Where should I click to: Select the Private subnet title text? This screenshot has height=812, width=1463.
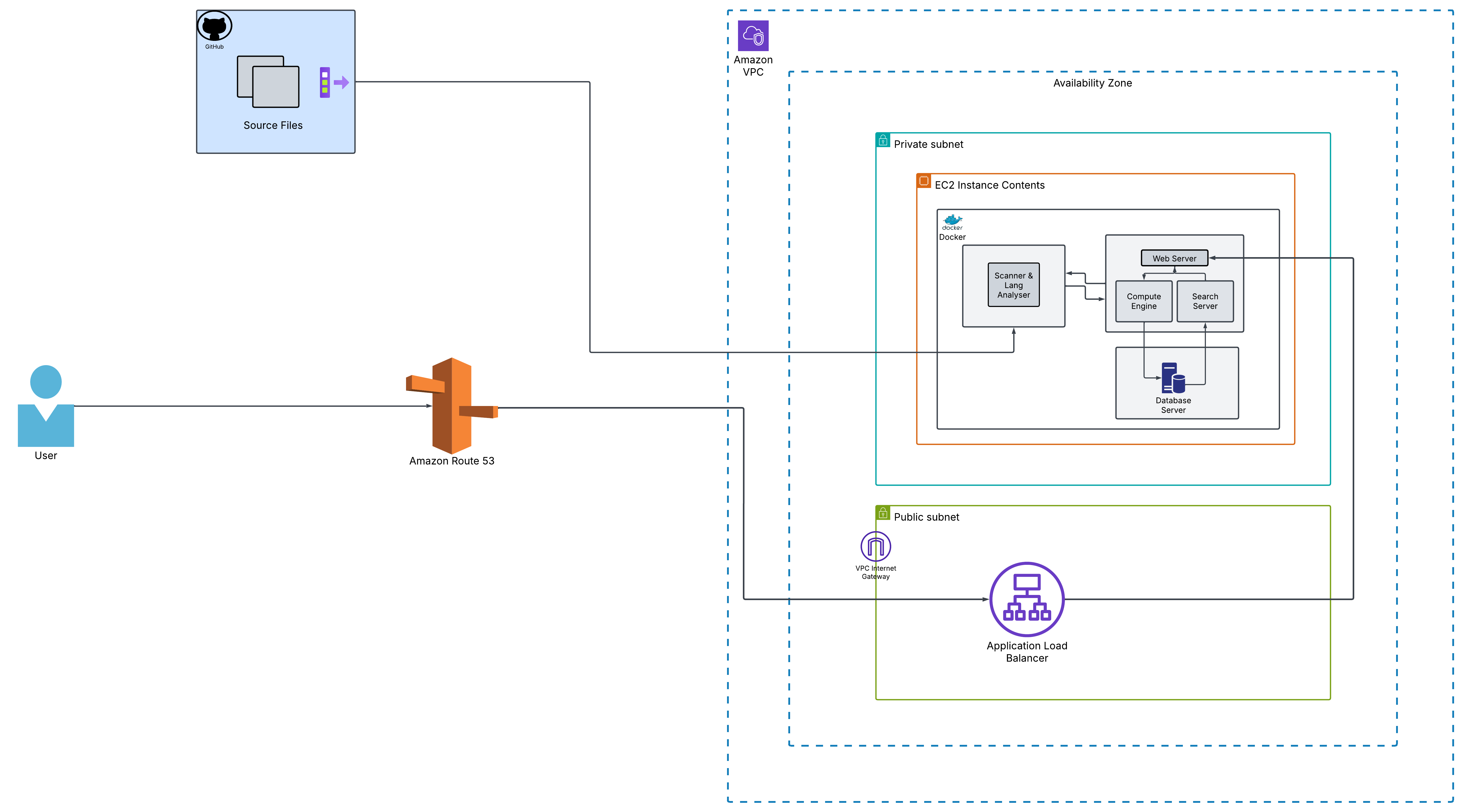tap(928, 144)
